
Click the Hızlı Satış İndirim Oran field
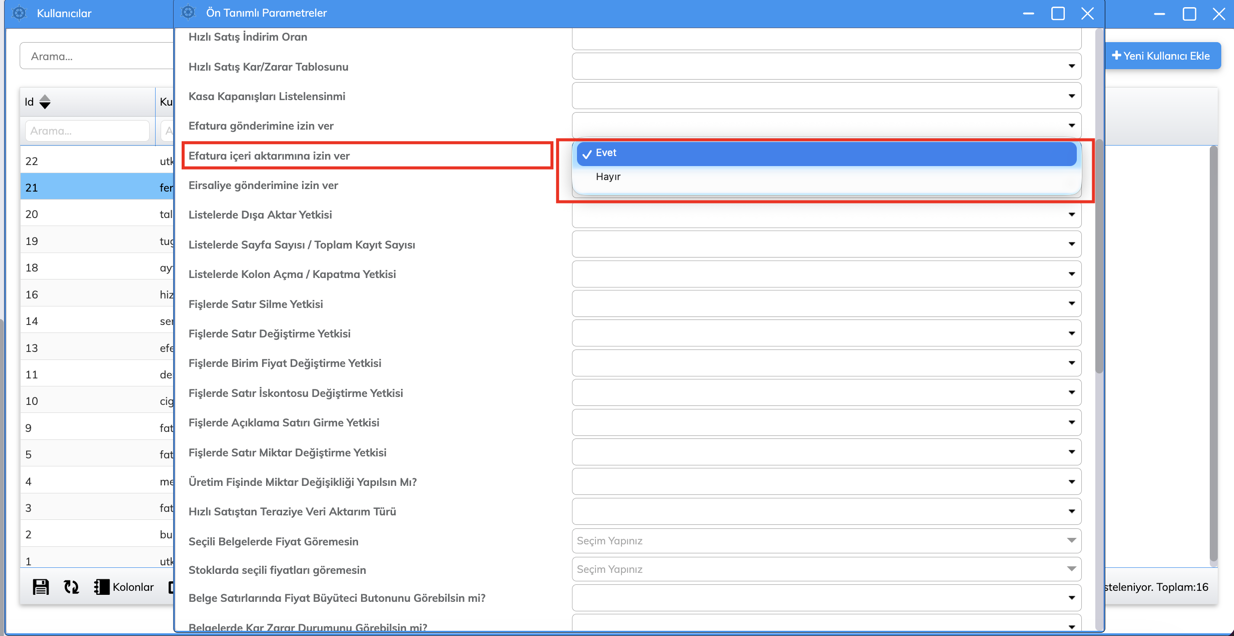coord(826,38)
